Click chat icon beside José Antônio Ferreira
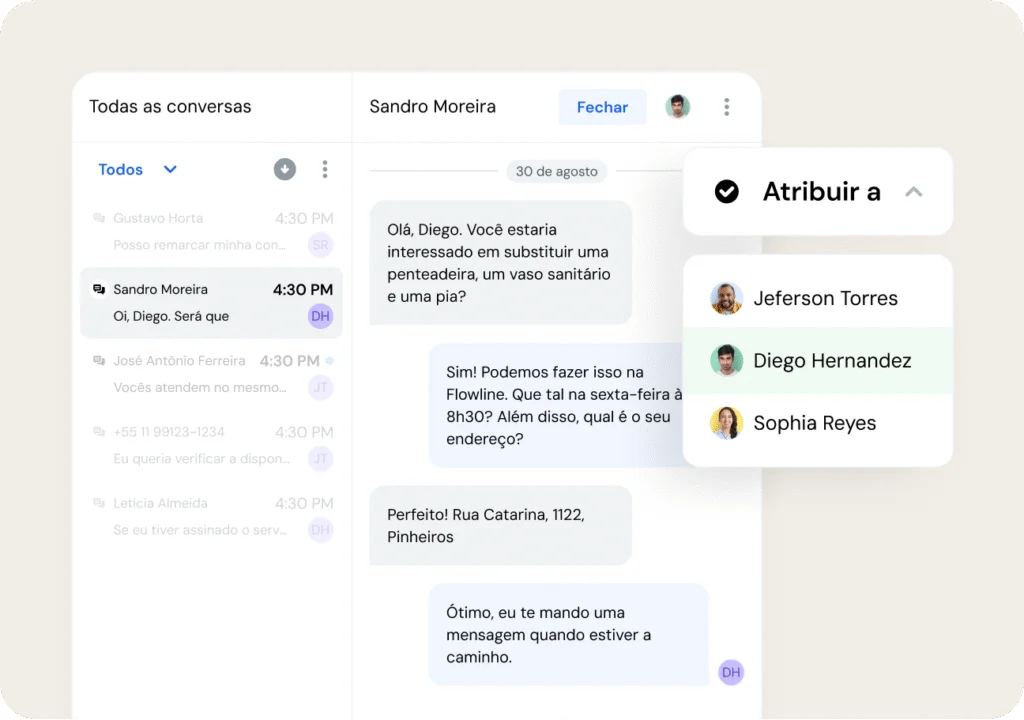Screen dimensions: 1024x720 point(99,360)
